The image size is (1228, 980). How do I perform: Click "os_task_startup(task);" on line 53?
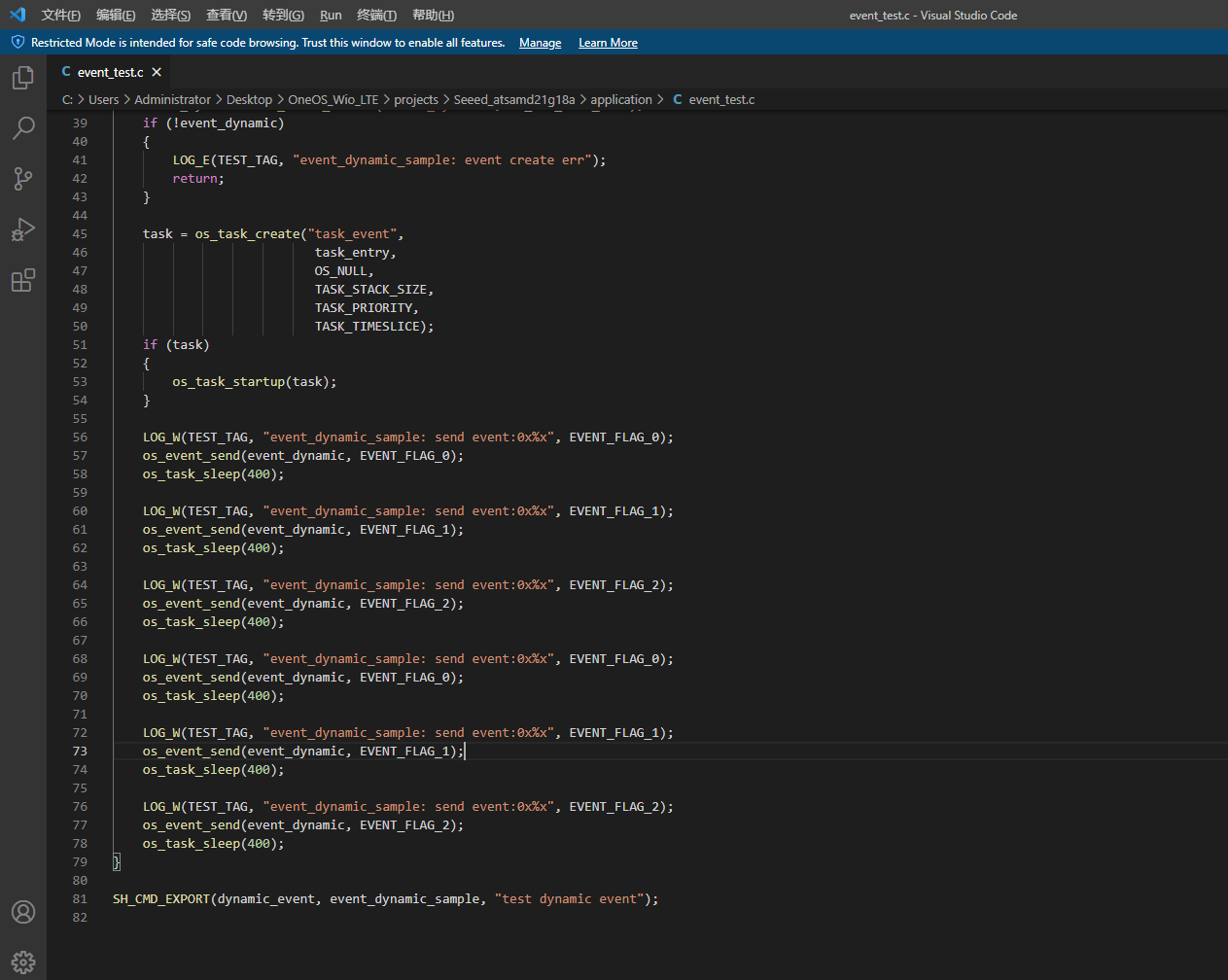pos(255,382)
